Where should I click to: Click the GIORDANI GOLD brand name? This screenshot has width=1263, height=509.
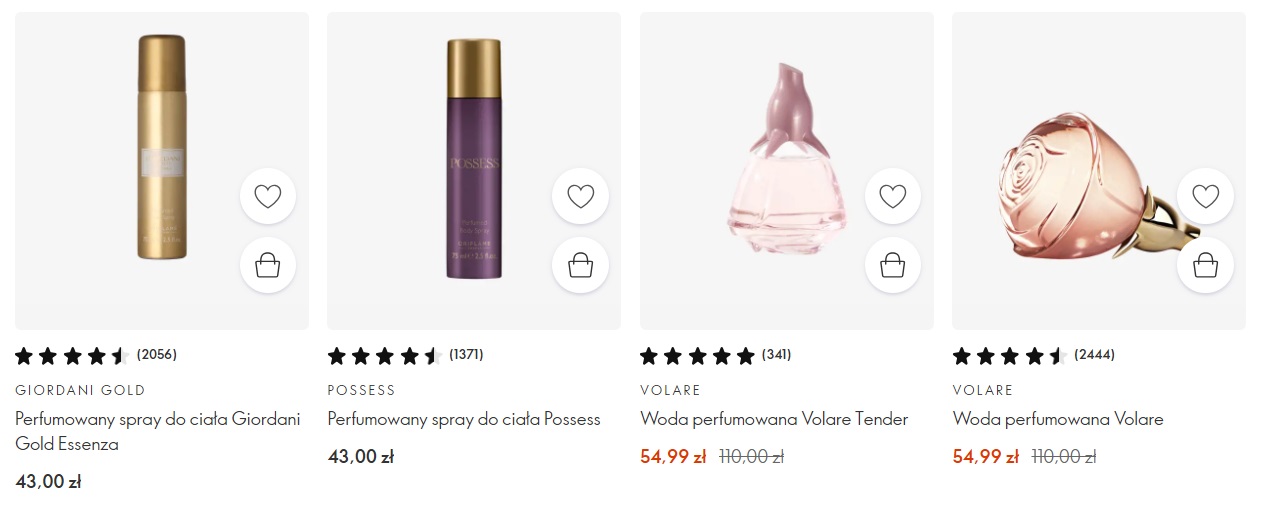tap(80, 390)
